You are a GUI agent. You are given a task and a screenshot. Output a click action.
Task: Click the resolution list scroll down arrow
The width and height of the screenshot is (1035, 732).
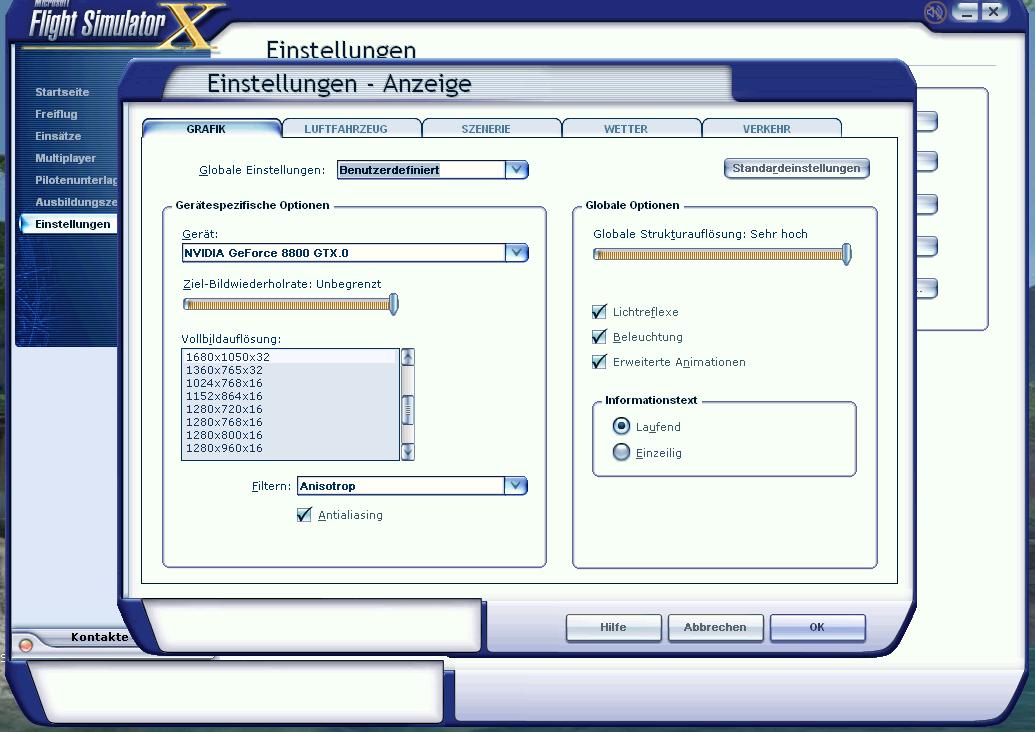click(x=408, y=452)
